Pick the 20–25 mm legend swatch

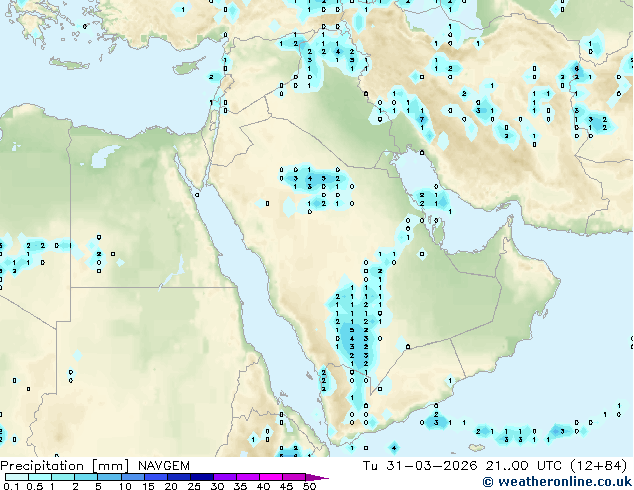(x=178, y=477)
